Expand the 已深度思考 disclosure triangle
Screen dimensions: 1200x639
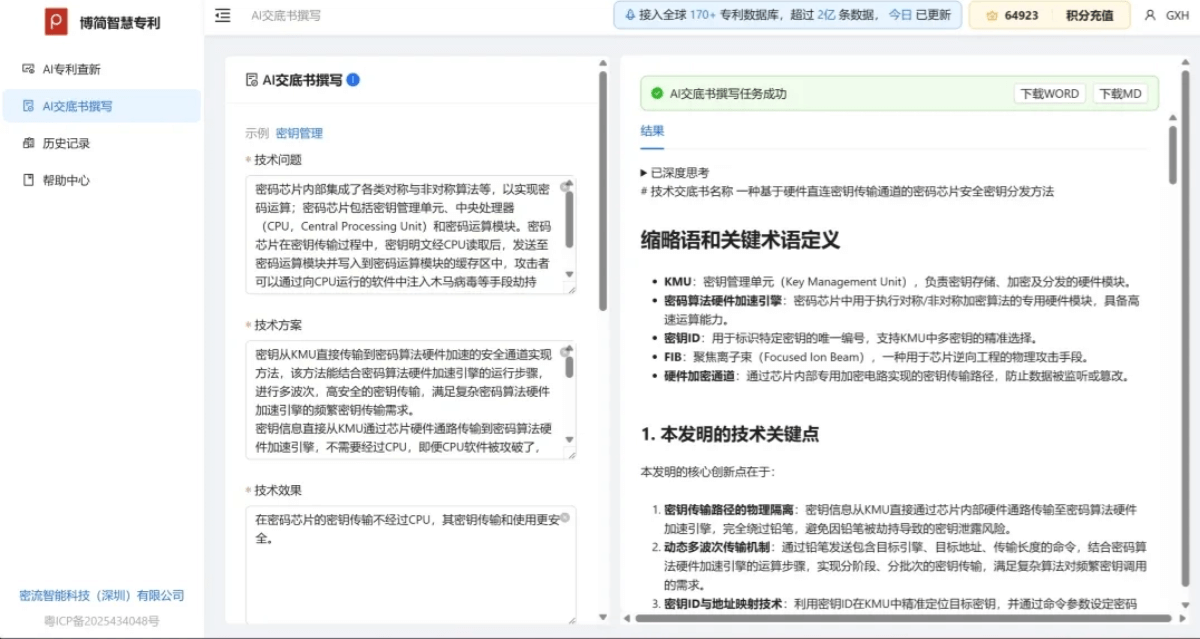(644, 173)
